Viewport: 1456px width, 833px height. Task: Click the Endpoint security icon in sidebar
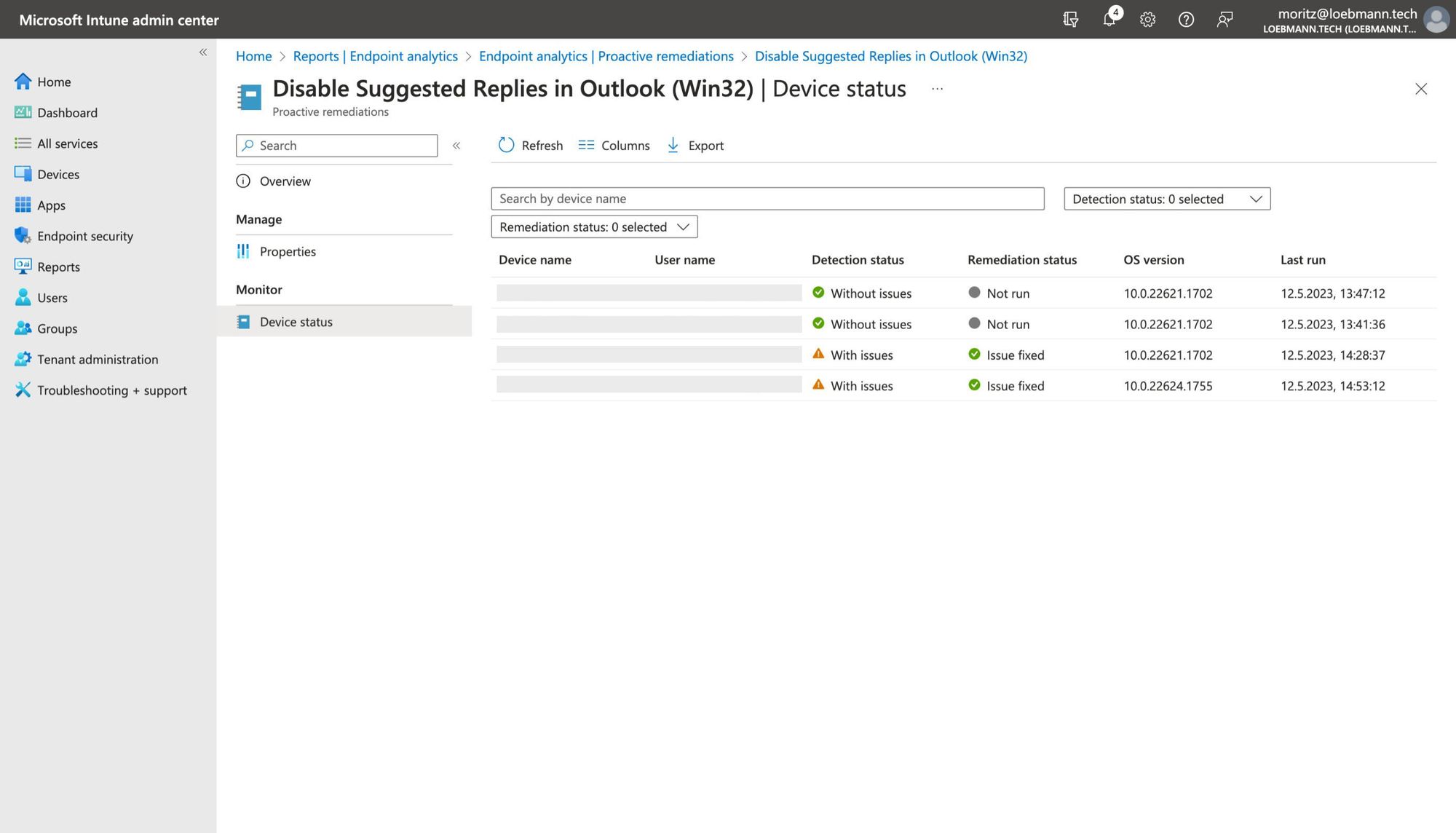coord(22,236)
